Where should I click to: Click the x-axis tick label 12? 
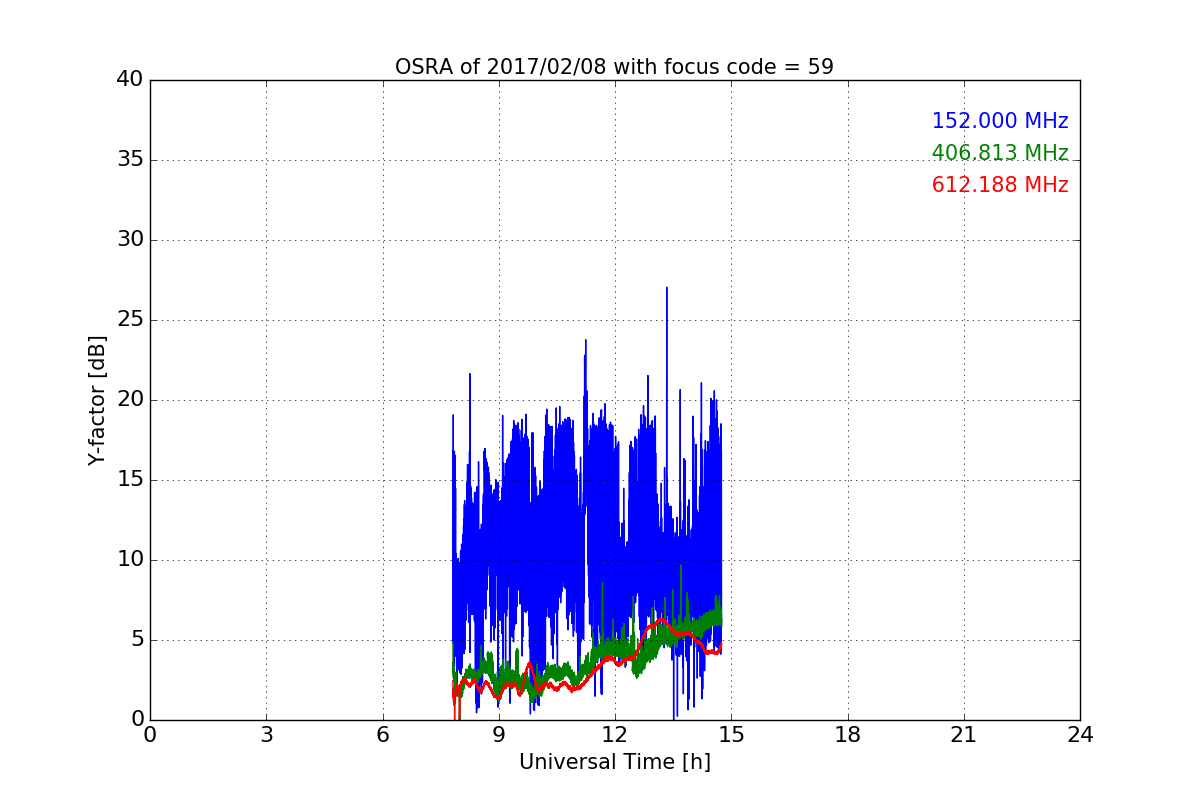tap(615, 735)
